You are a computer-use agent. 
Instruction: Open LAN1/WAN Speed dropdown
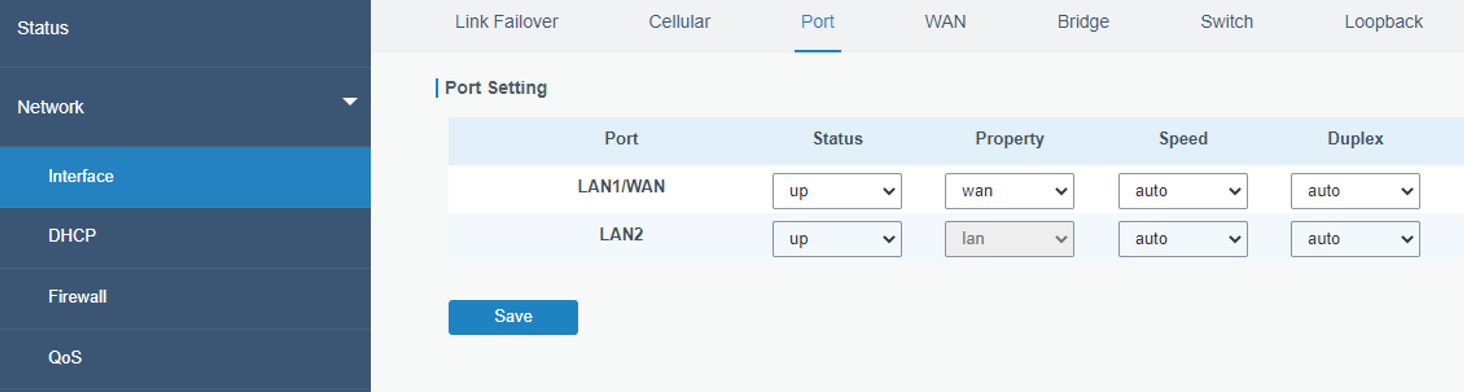pos(1183,190)
